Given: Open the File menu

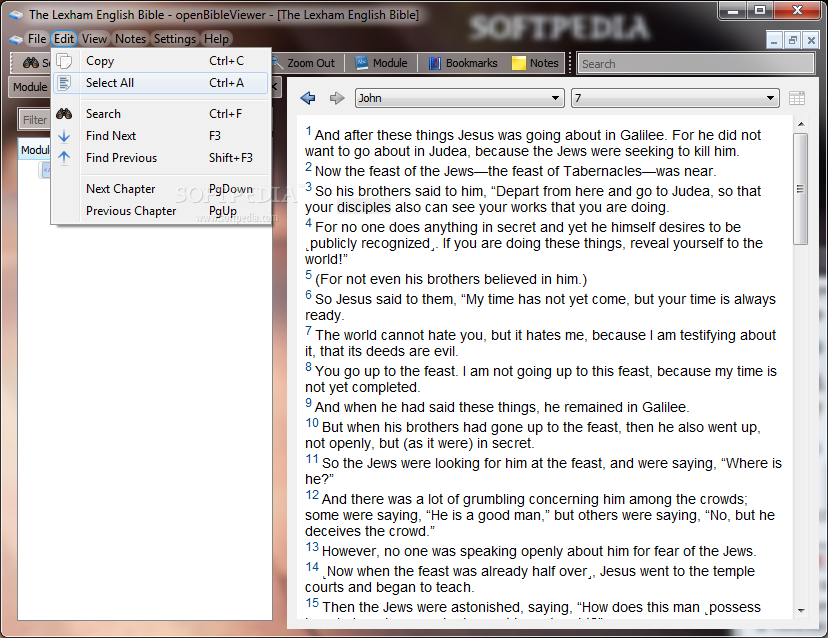Looking at the screenshot, I should (x=37, y=39).
